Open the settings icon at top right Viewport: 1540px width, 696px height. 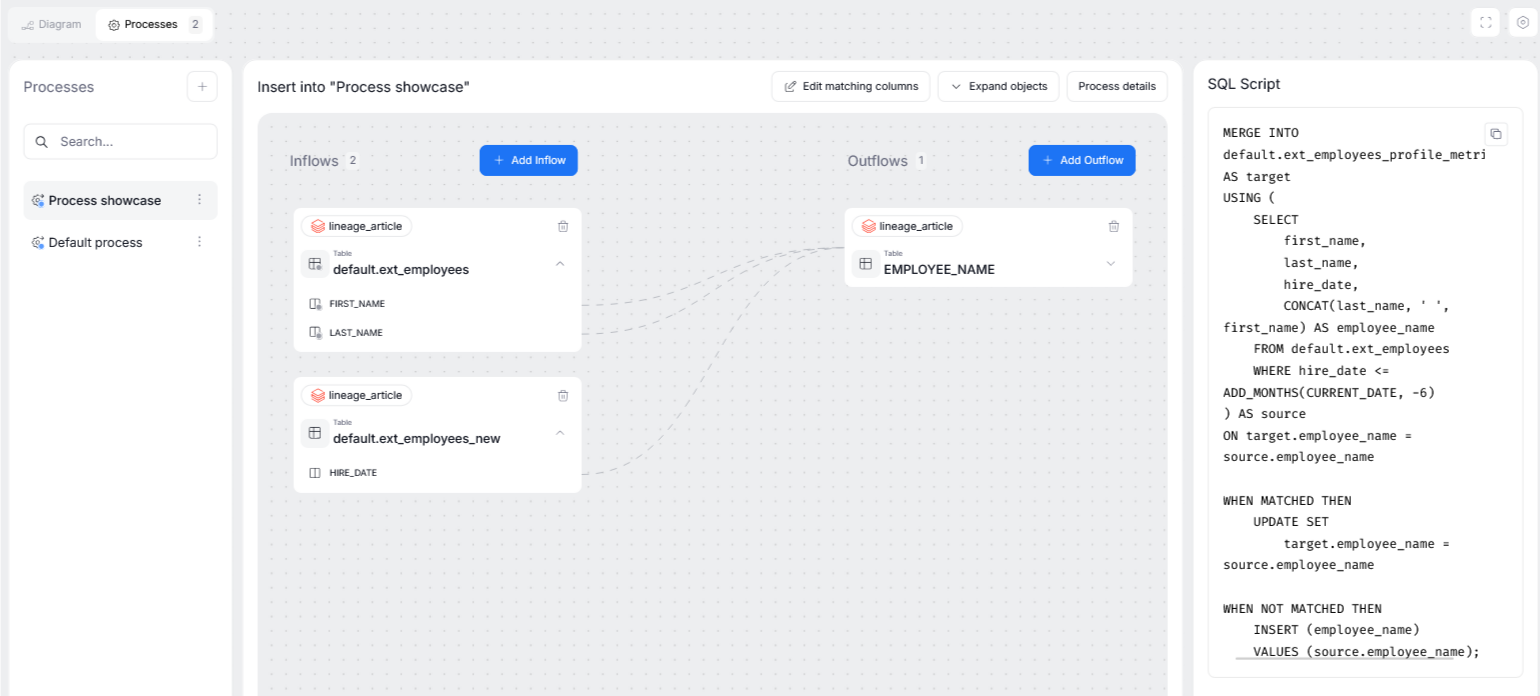pos(1523,23)
